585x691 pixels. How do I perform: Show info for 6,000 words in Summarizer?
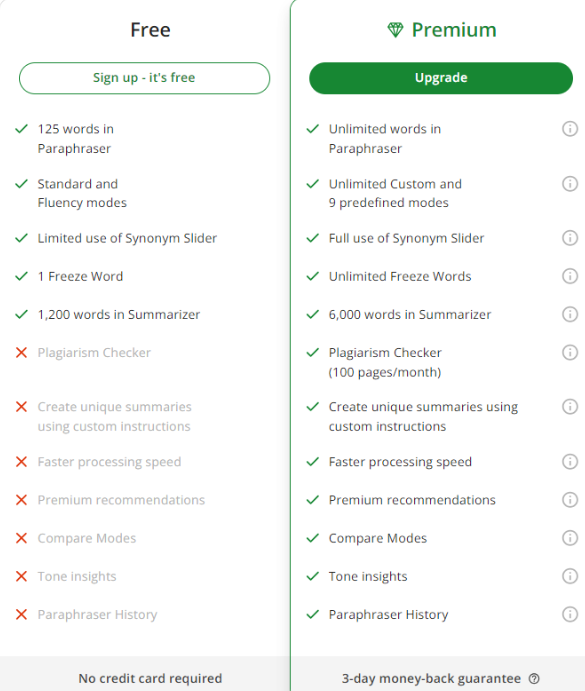coord(570,314)
